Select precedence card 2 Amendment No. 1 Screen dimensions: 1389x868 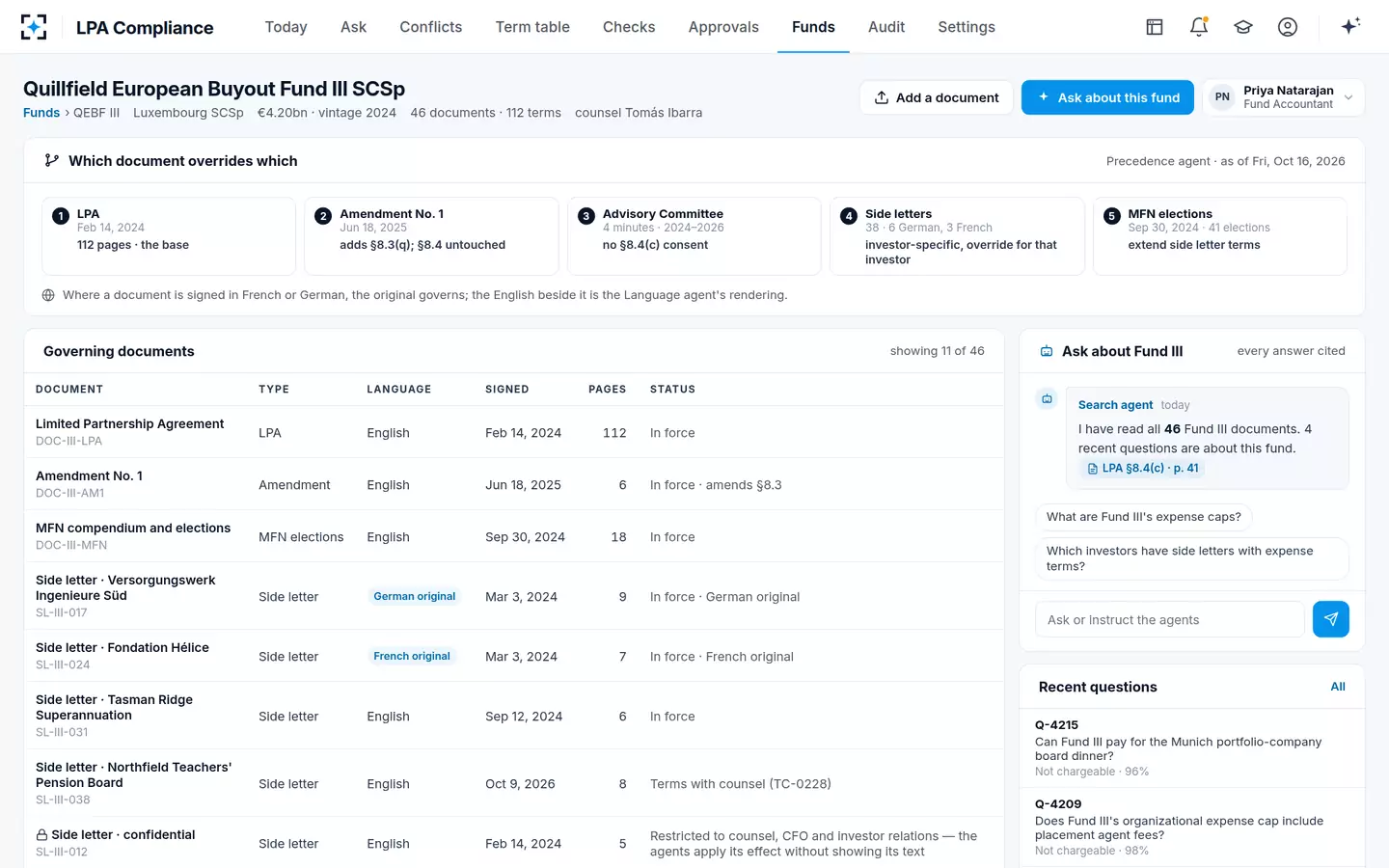click(x=431, y=236)
